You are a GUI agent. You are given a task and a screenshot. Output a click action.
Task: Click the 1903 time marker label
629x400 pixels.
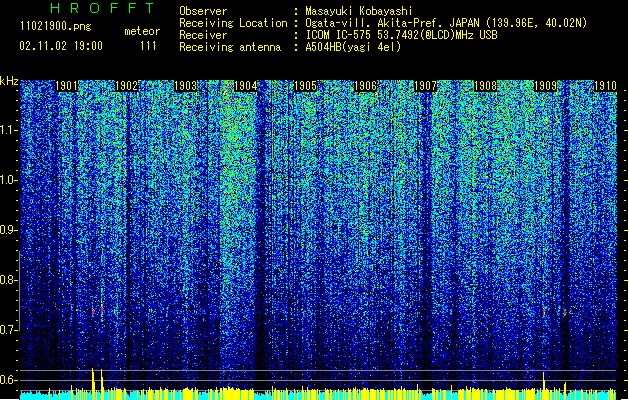[x=186, y=86]
